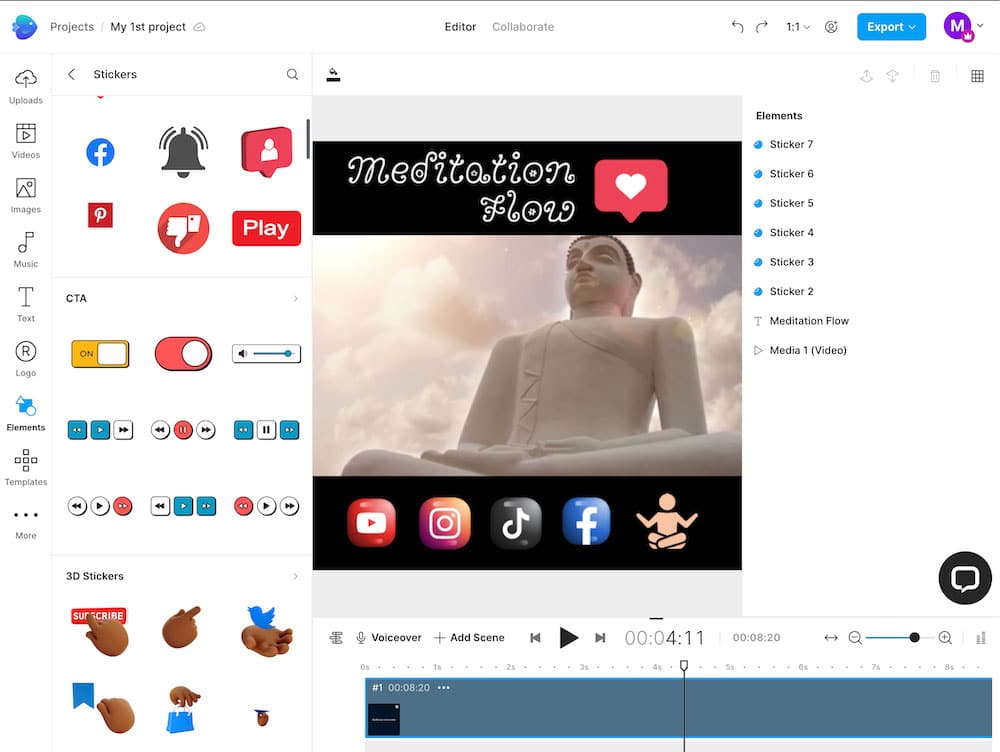Screen dimensions: 1000x752
Task: Add the Pinterest sticker
Action: pyautogui.click(x=100, y=215)
